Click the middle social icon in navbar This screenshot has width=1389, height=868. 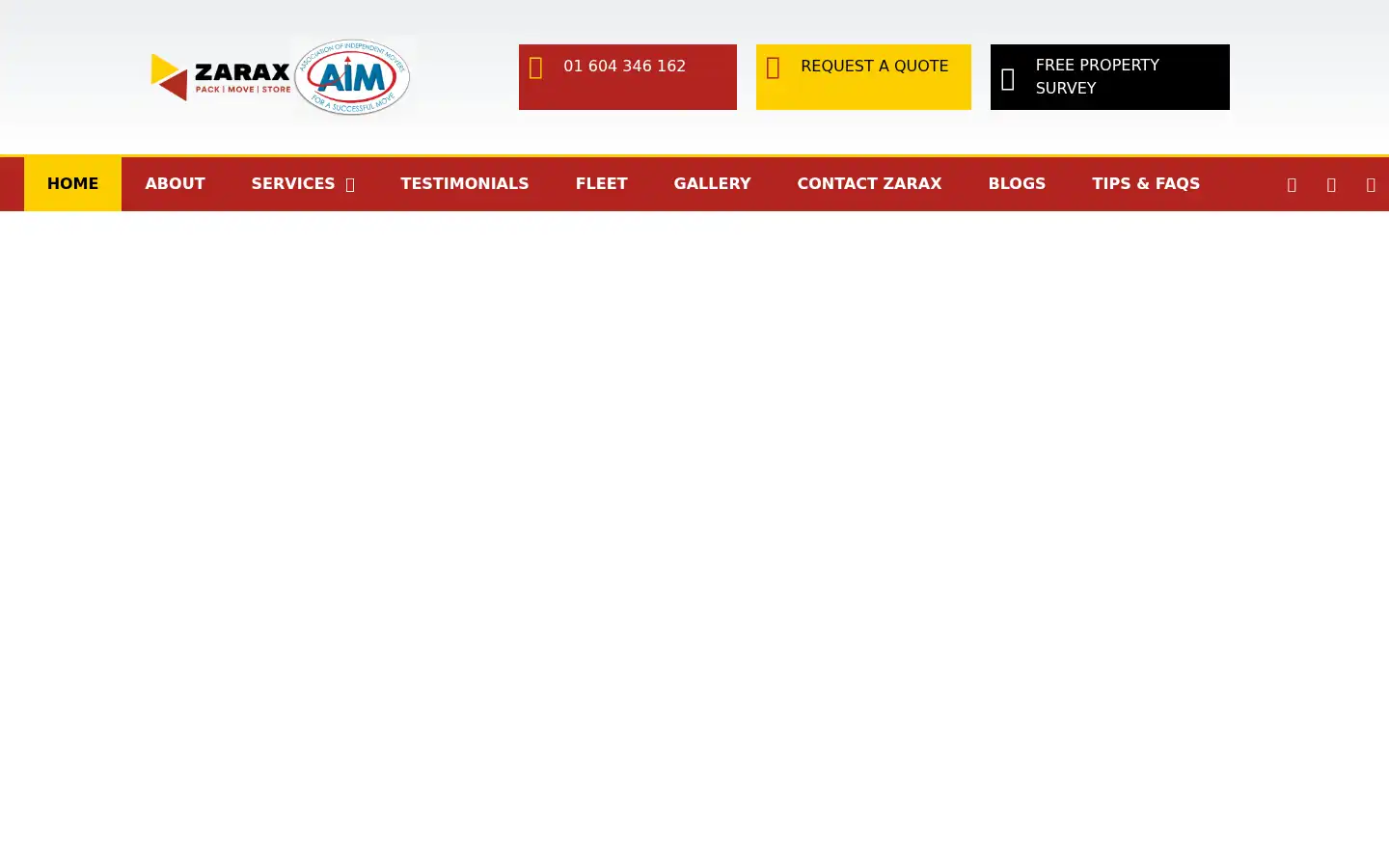1331,185
